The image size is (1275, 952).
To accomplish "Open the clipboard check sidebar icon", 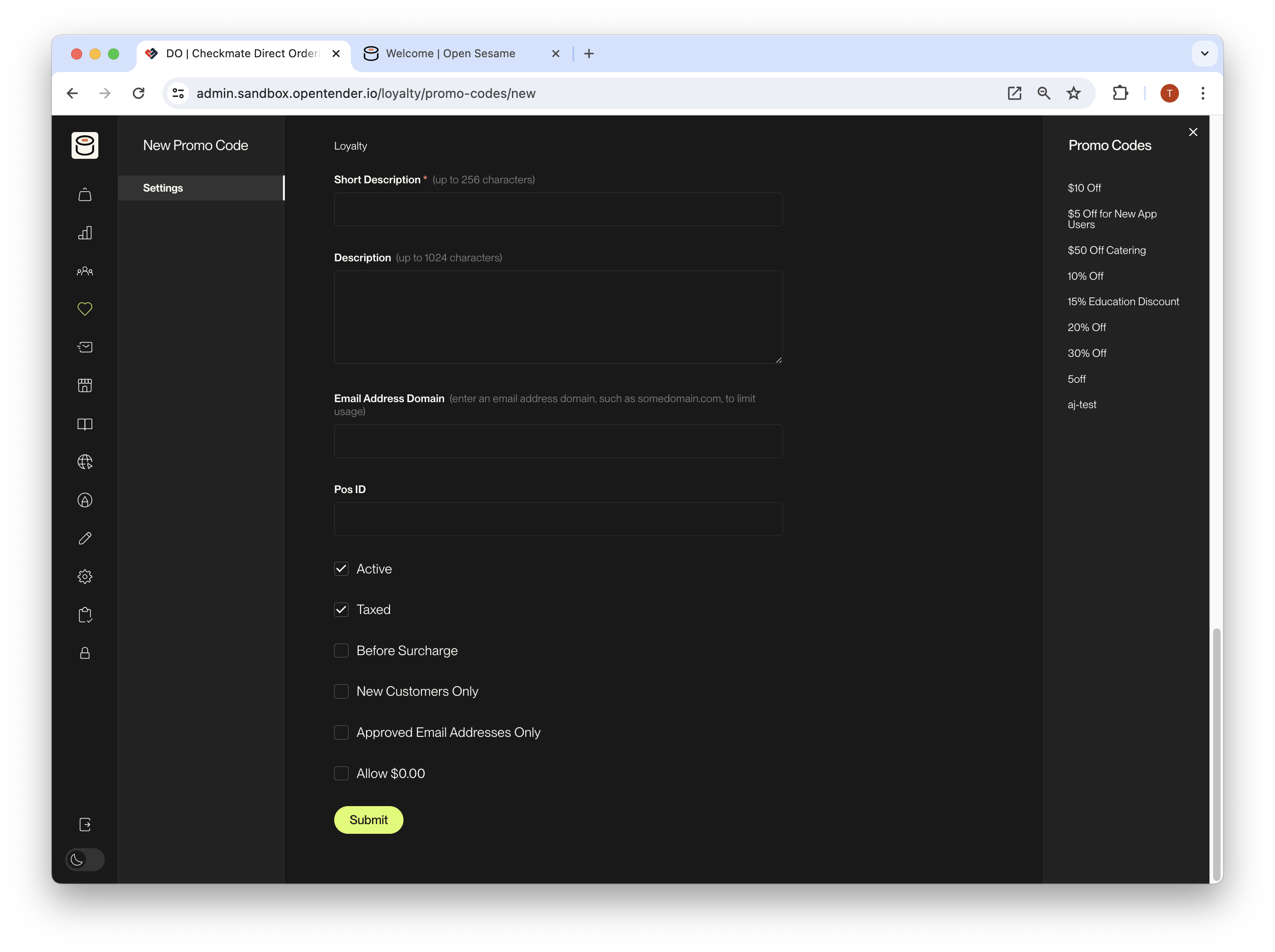I will 84,615.
